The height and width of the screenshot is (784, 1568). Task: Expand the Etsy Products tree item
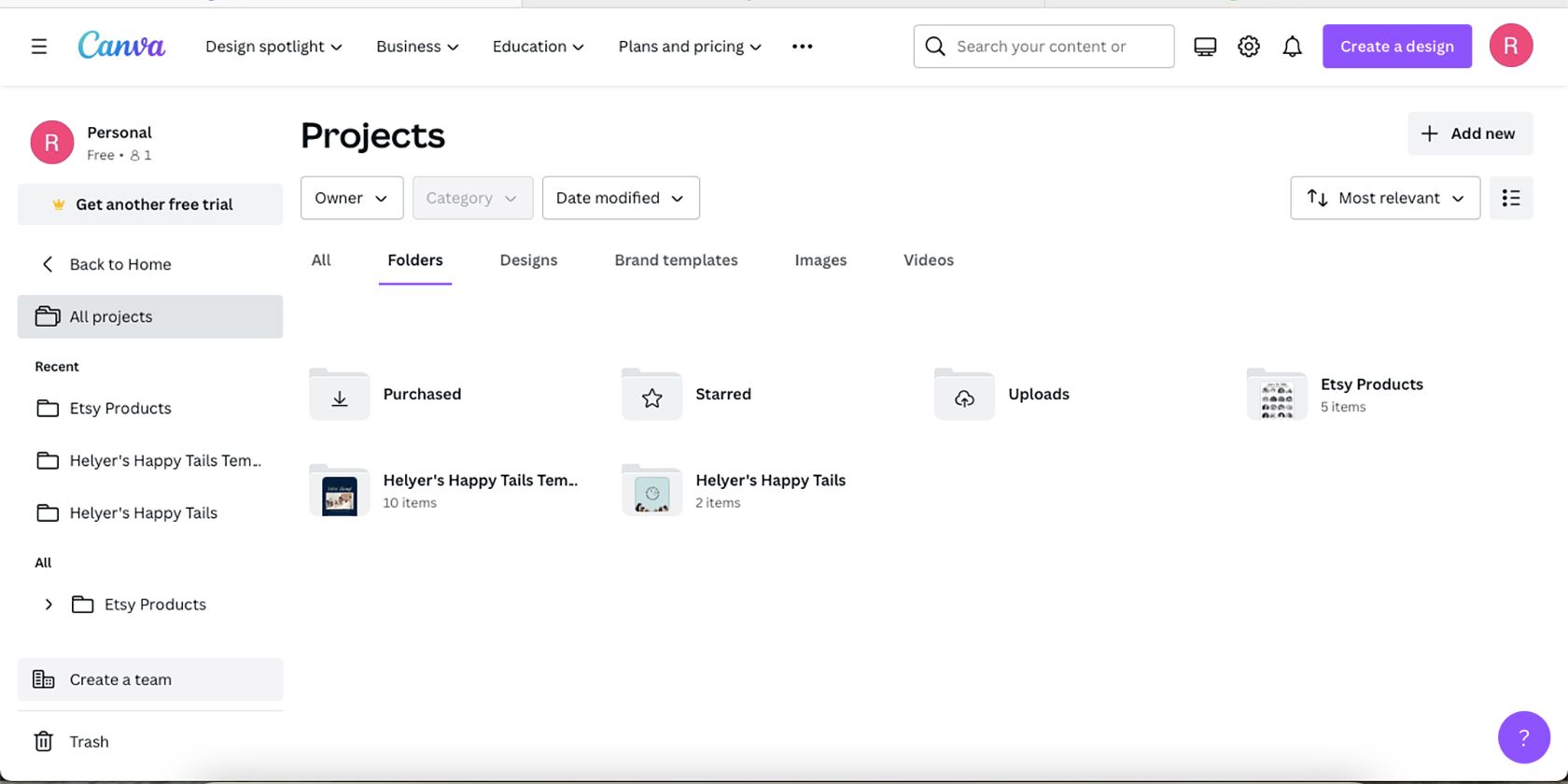click(49, 605)
